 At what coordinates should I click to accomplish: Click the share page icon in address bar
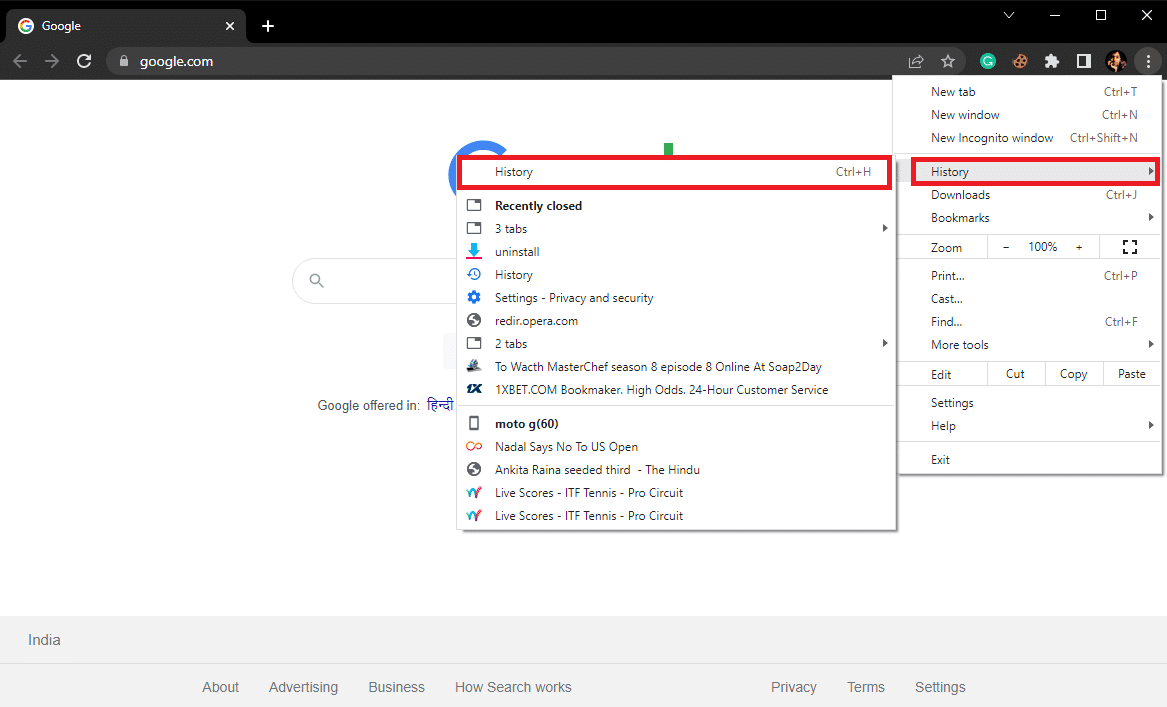[x=916, y=61]
